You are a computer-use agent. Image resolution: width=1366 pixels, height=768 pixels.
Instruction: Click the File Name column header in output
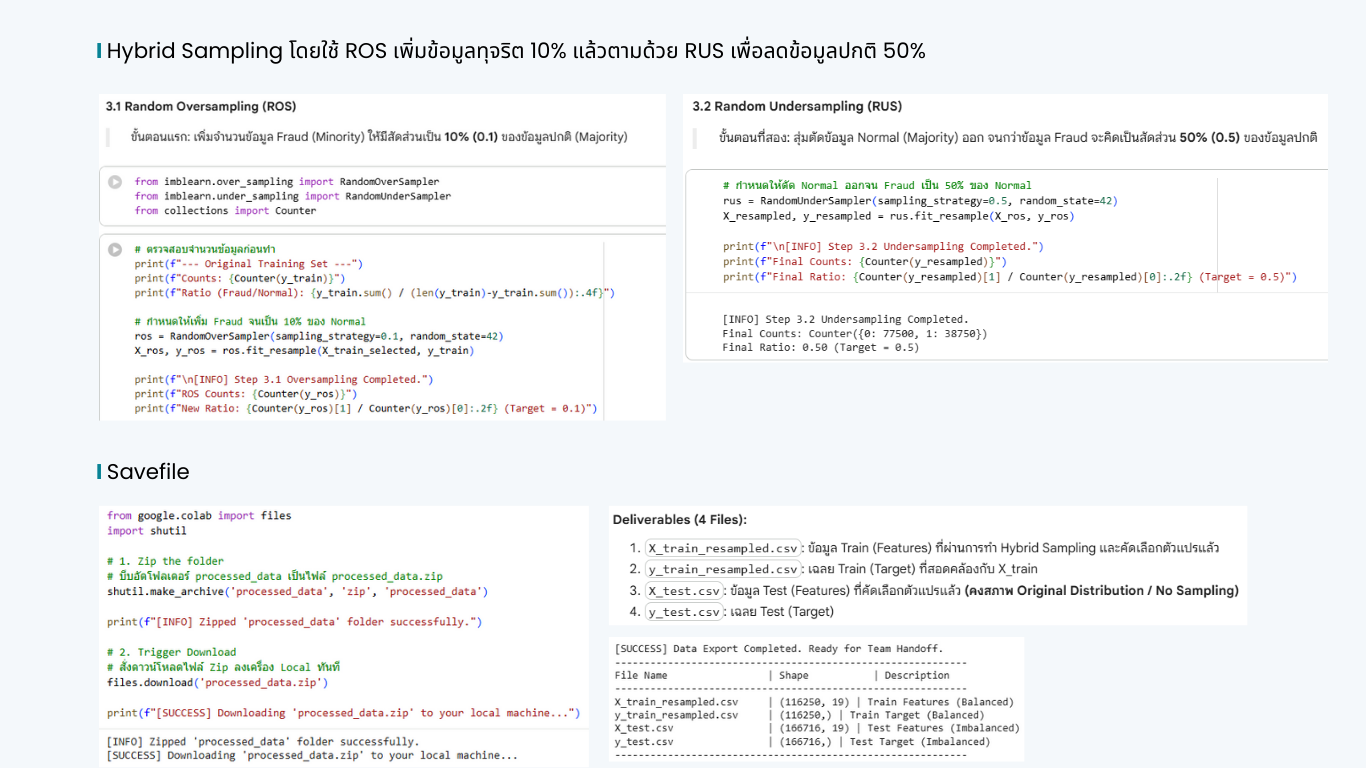pos(641,676)
